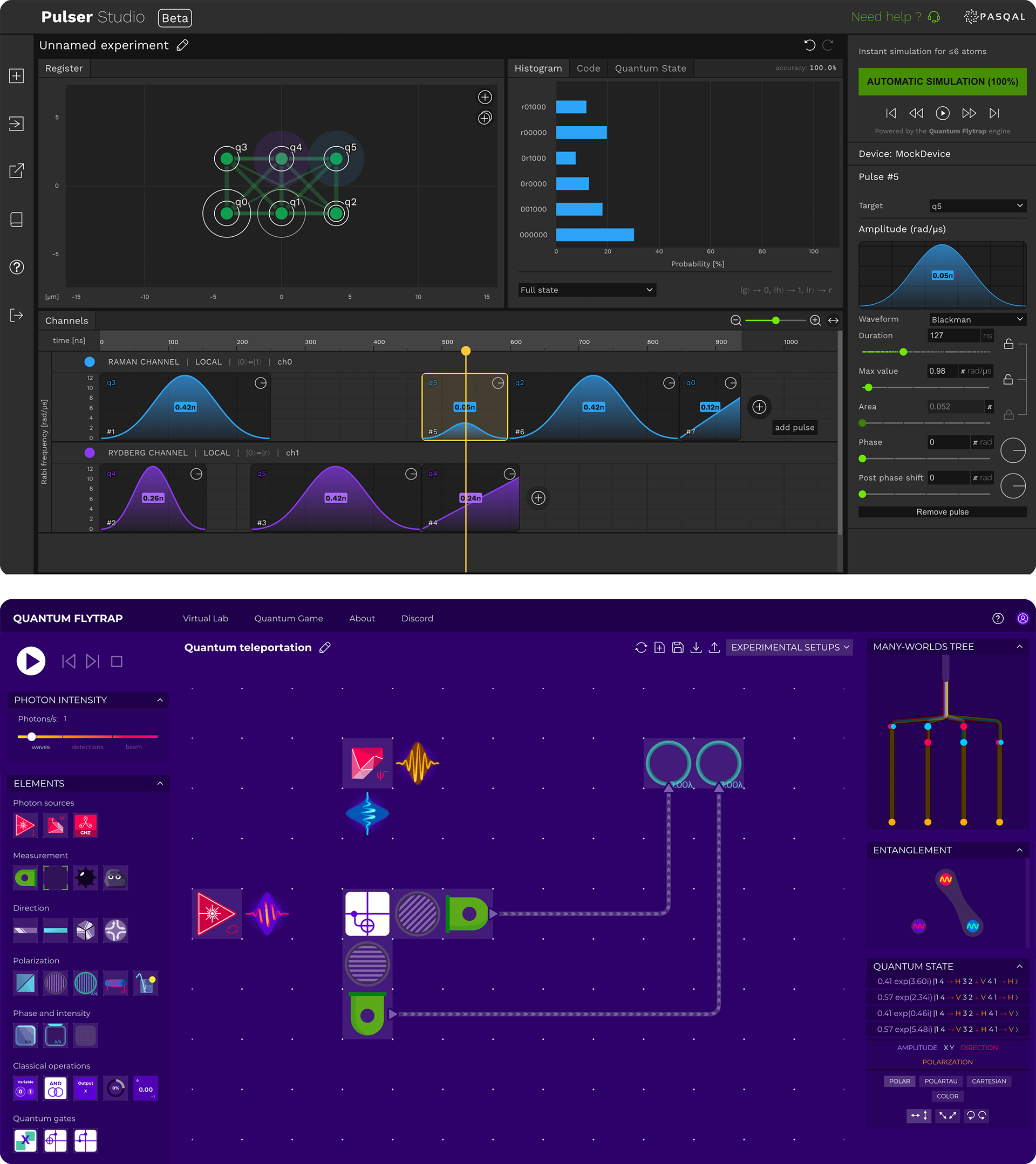Open the About link in Flytrap

[x=362, y=619]
